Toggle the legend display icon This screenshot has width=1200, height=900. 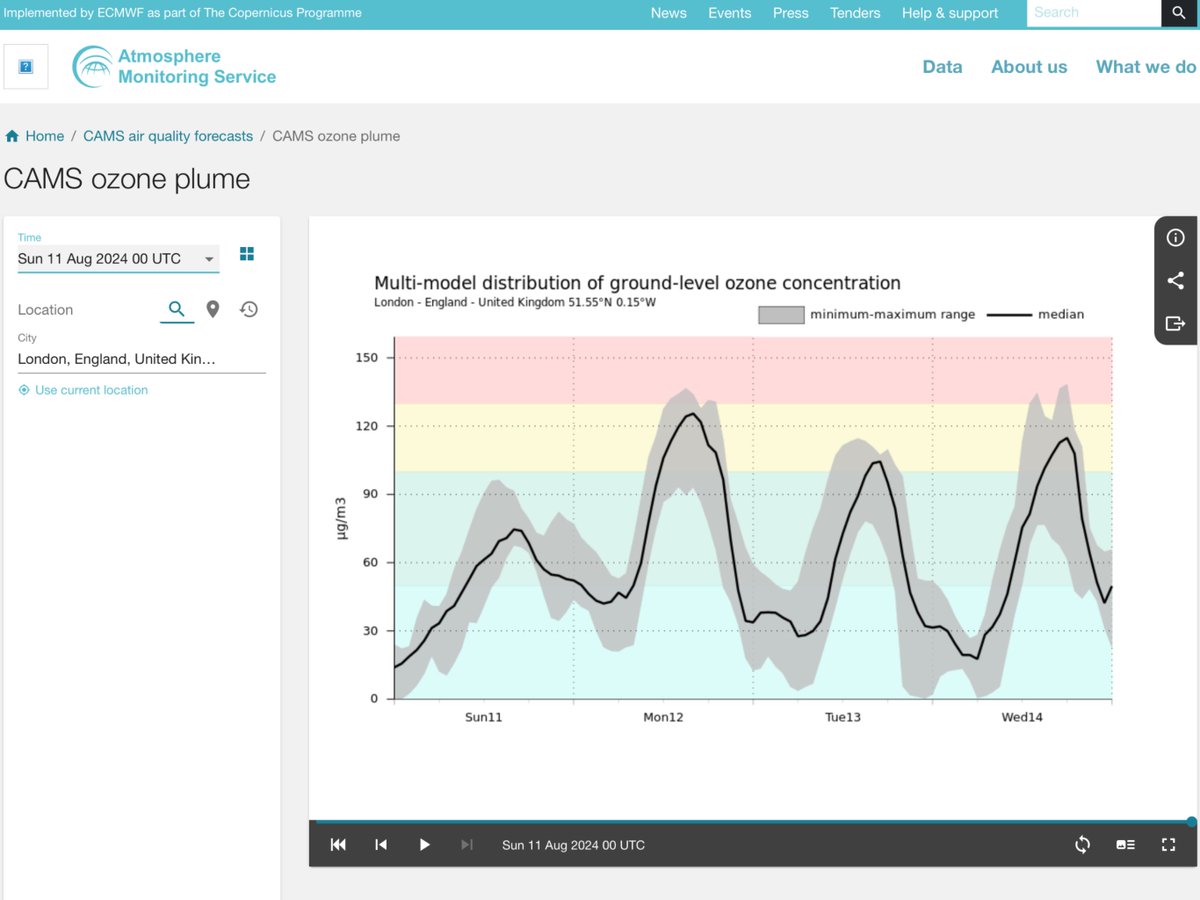(1125, 845)
